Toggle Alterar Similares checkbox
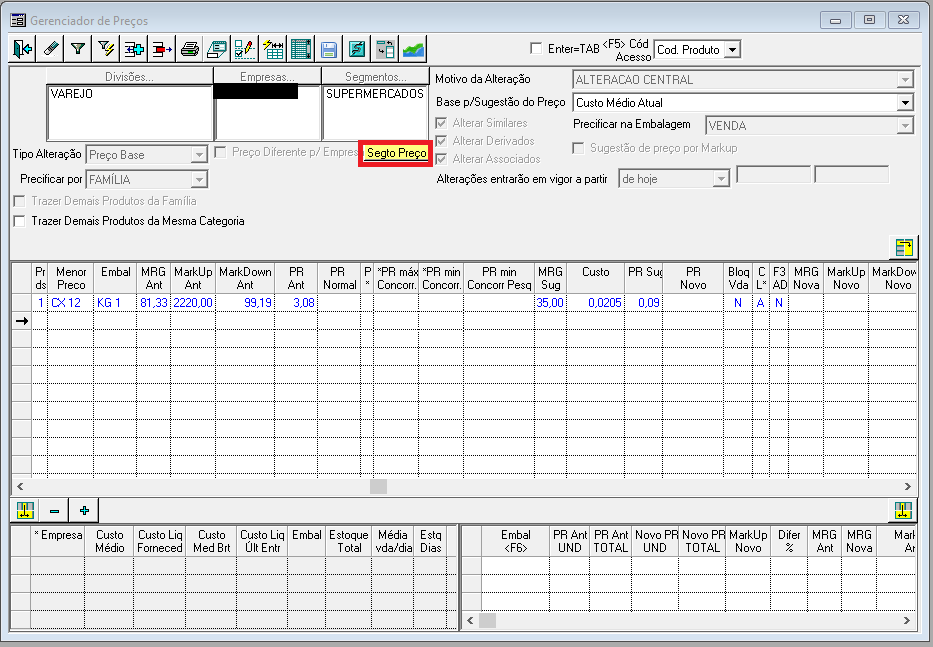The image size is (933, 647). 441,123
